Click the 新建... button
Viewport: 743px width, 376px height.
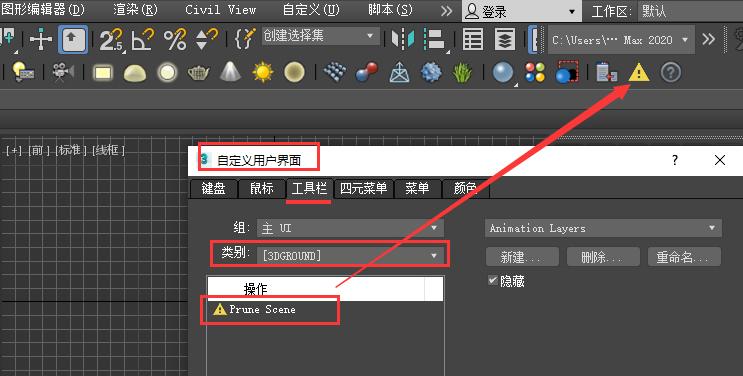(x=522, y=257)
